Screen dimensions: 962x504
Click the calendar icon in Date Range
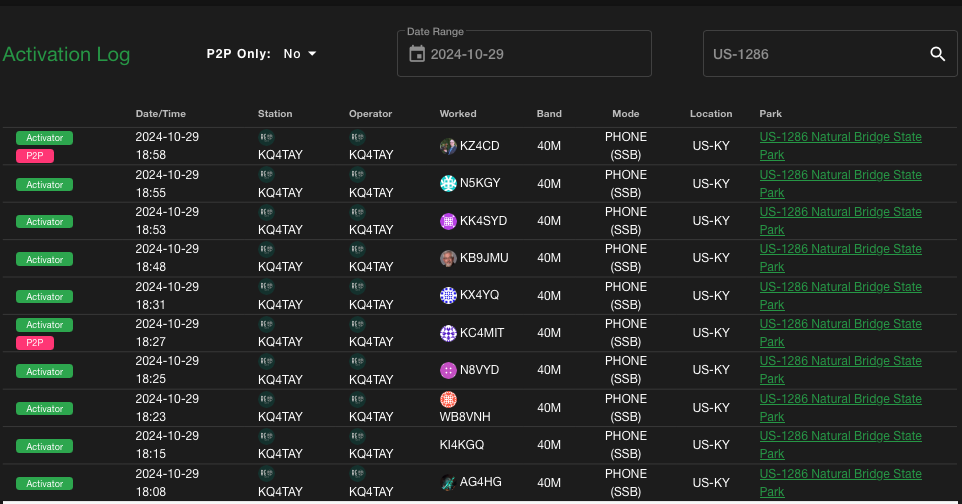point(417,54)
